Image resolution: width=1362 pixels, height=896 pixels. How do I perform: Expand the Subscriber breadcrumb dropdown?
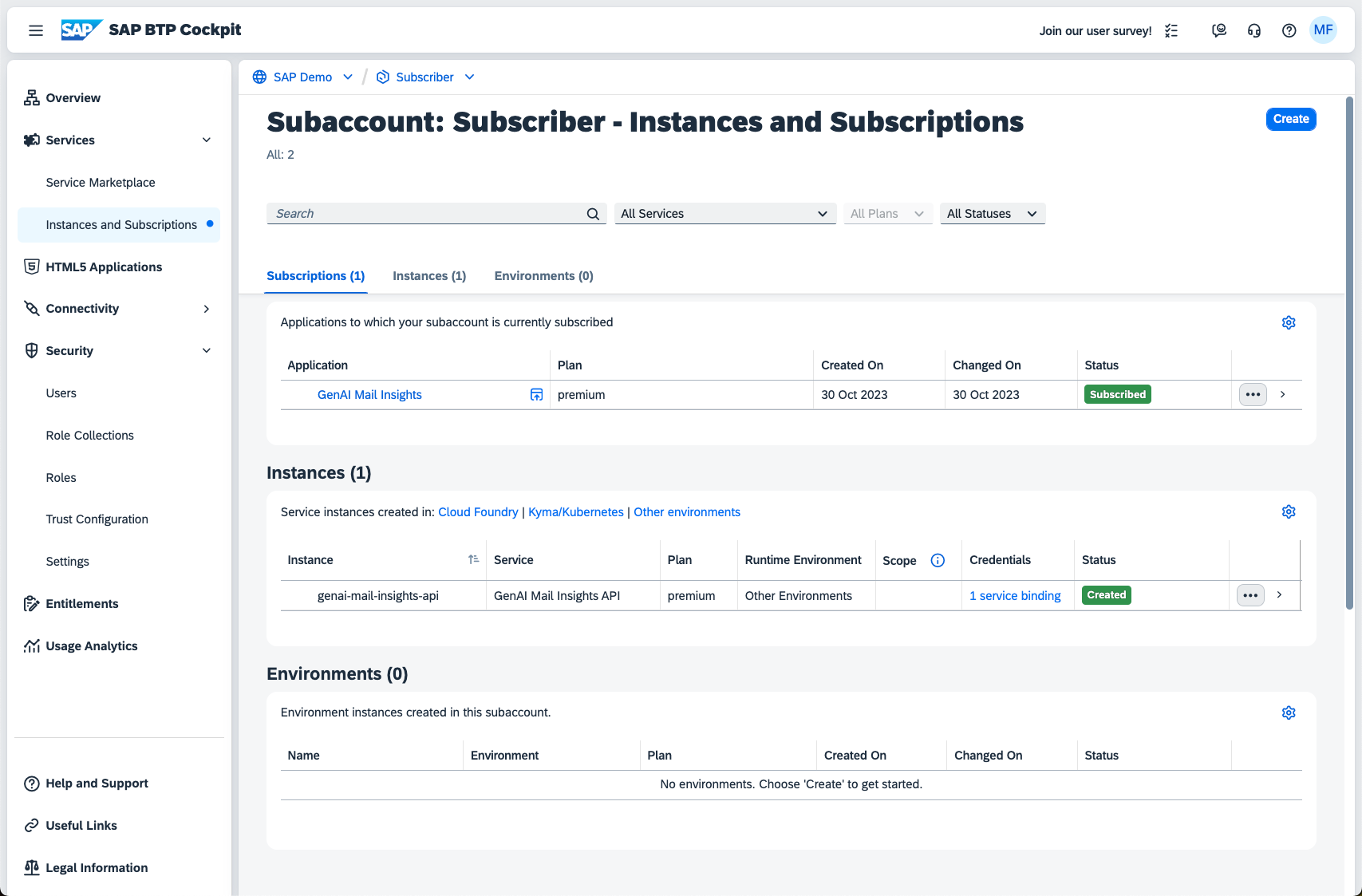[x=470, y=77]
